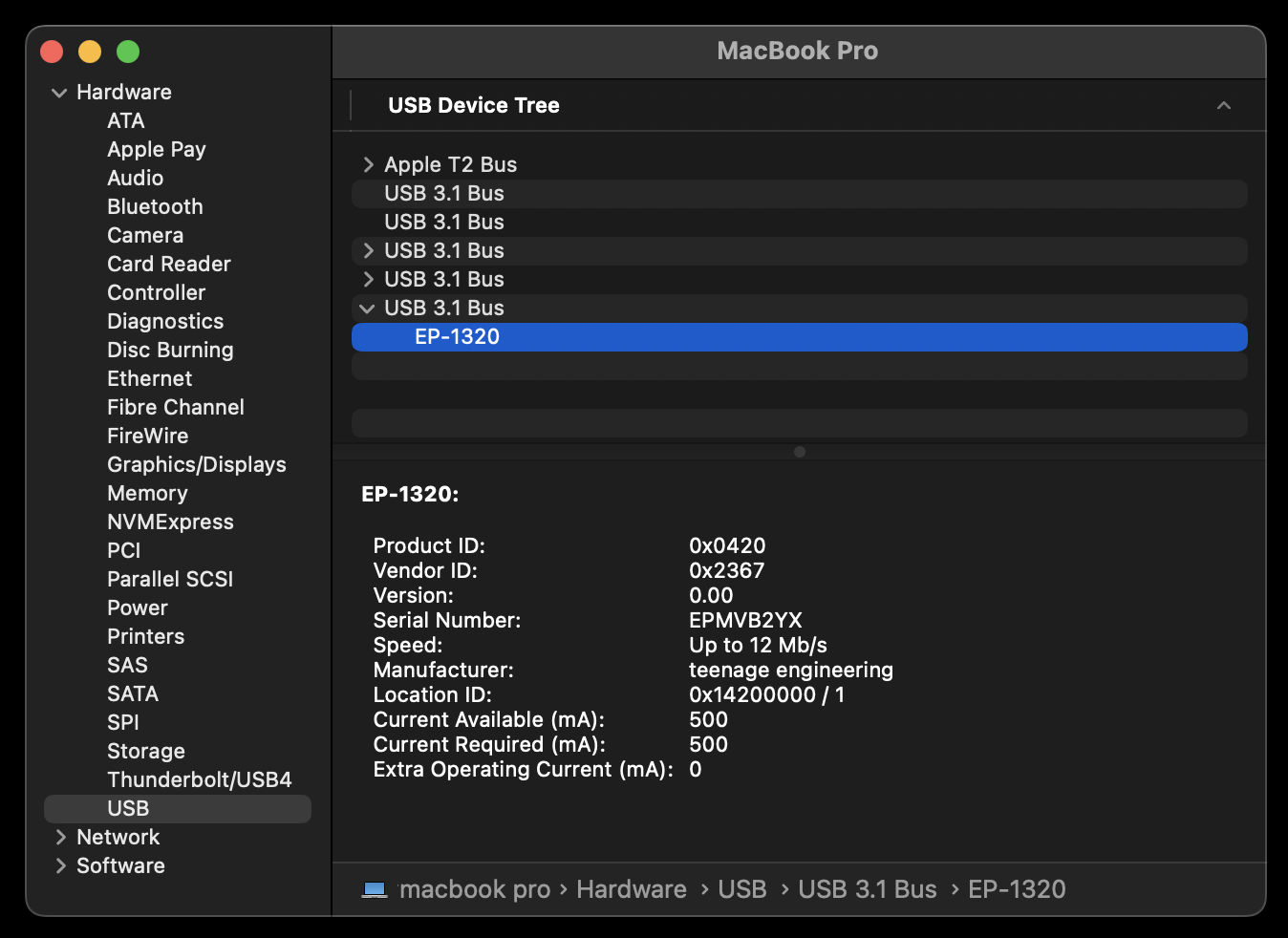Collapse the Hardware section chevron
Screen dimensions: 1288x938
pyautogui.click(x=59, y=93)
